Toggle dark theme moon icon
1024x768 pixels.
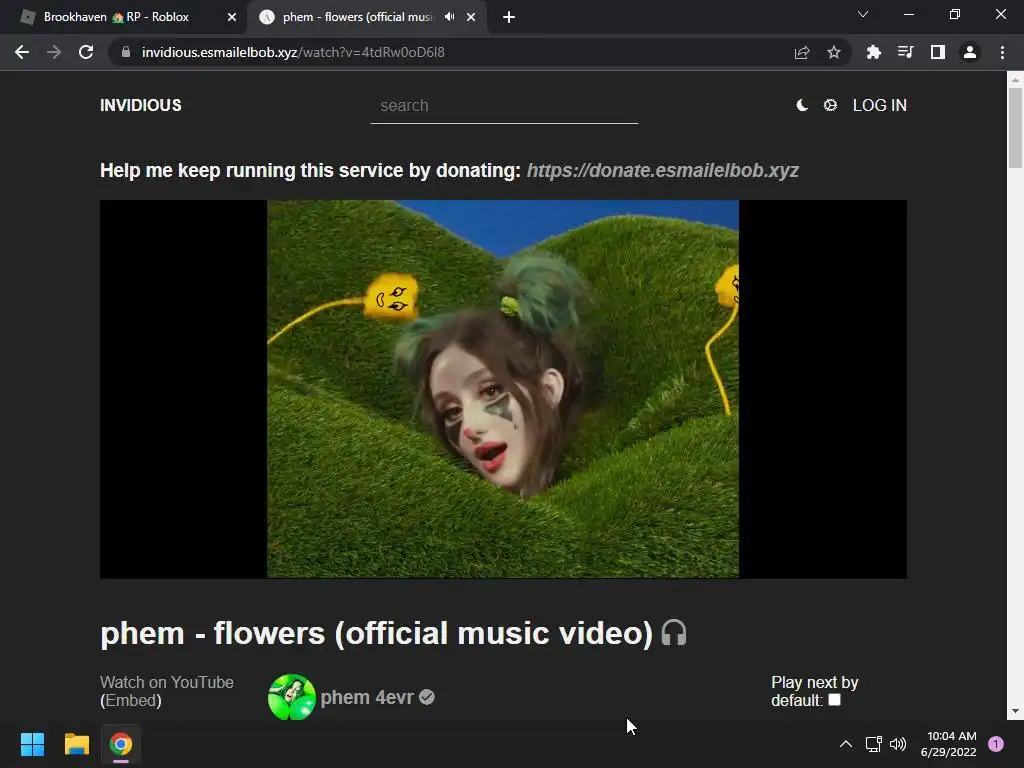[x=802, y=105]
